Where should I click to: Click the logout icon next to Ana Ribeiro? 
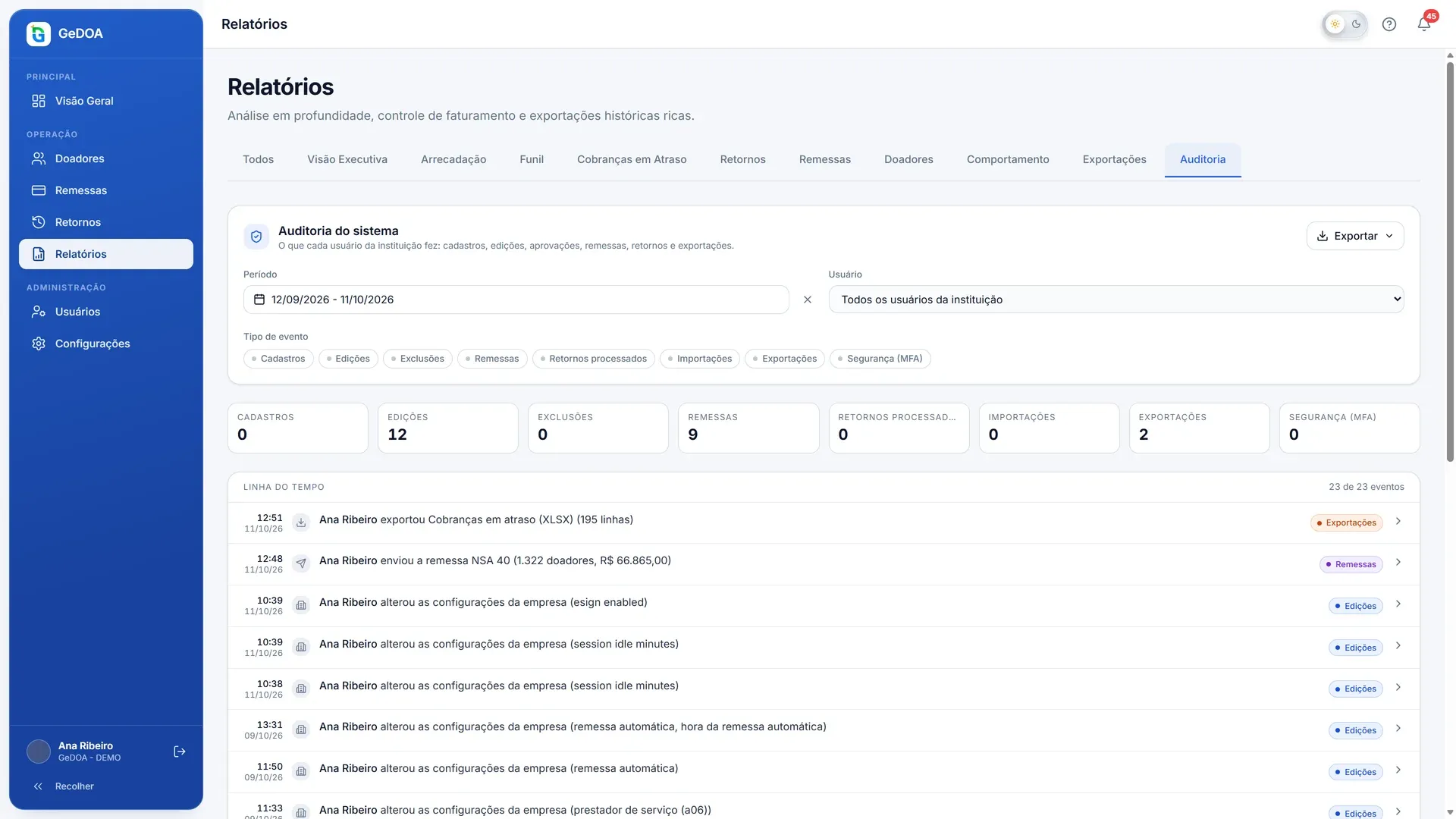pos(180,752)
